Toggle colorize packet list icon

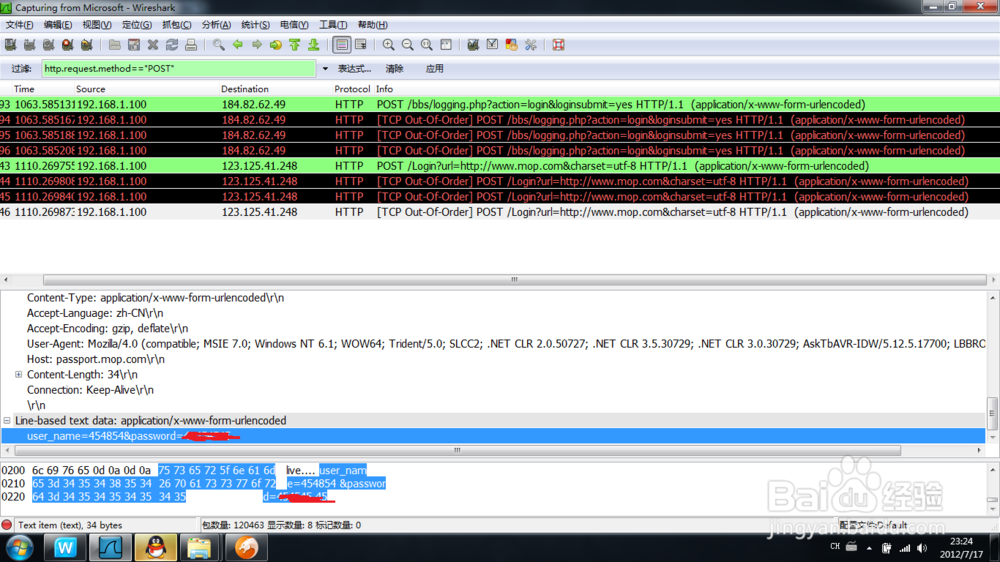(x=342, y=45)
